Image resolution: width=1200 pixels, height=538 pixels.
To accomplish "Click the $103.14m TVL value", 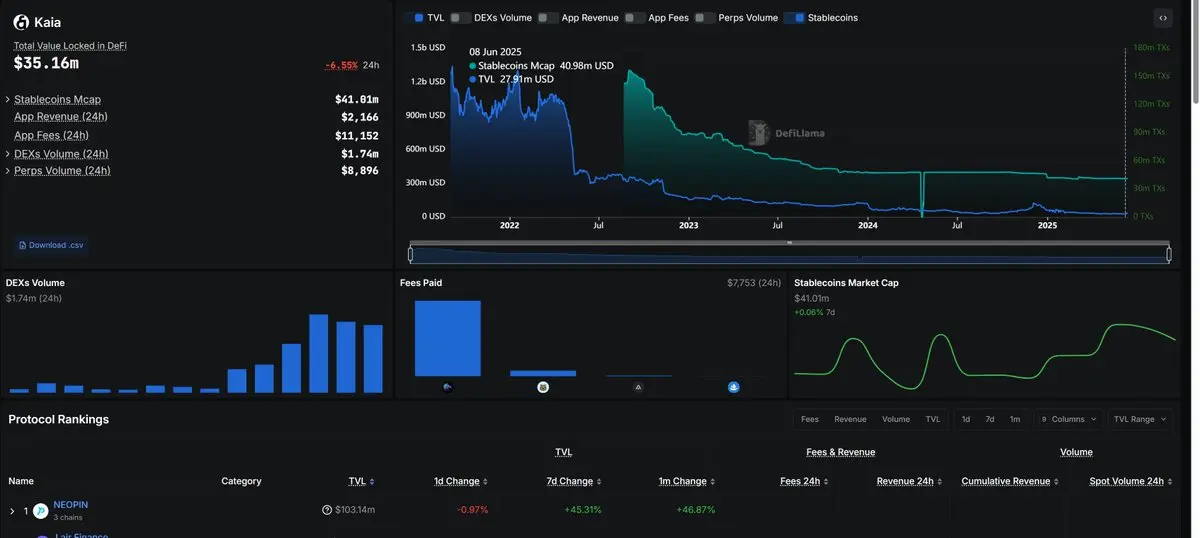I will point(355,510).
